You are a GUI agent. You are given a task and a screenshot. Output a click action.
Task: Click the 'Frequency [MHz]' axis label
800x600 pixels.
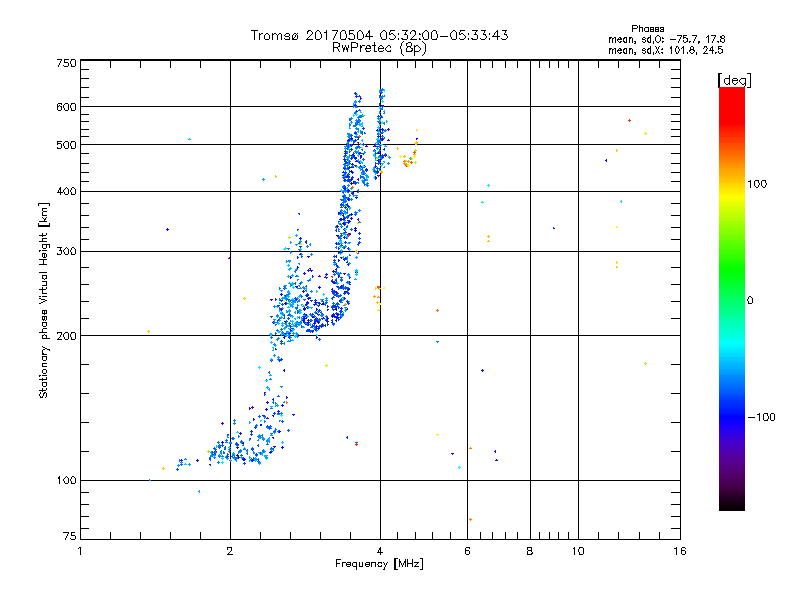[379, 564]
